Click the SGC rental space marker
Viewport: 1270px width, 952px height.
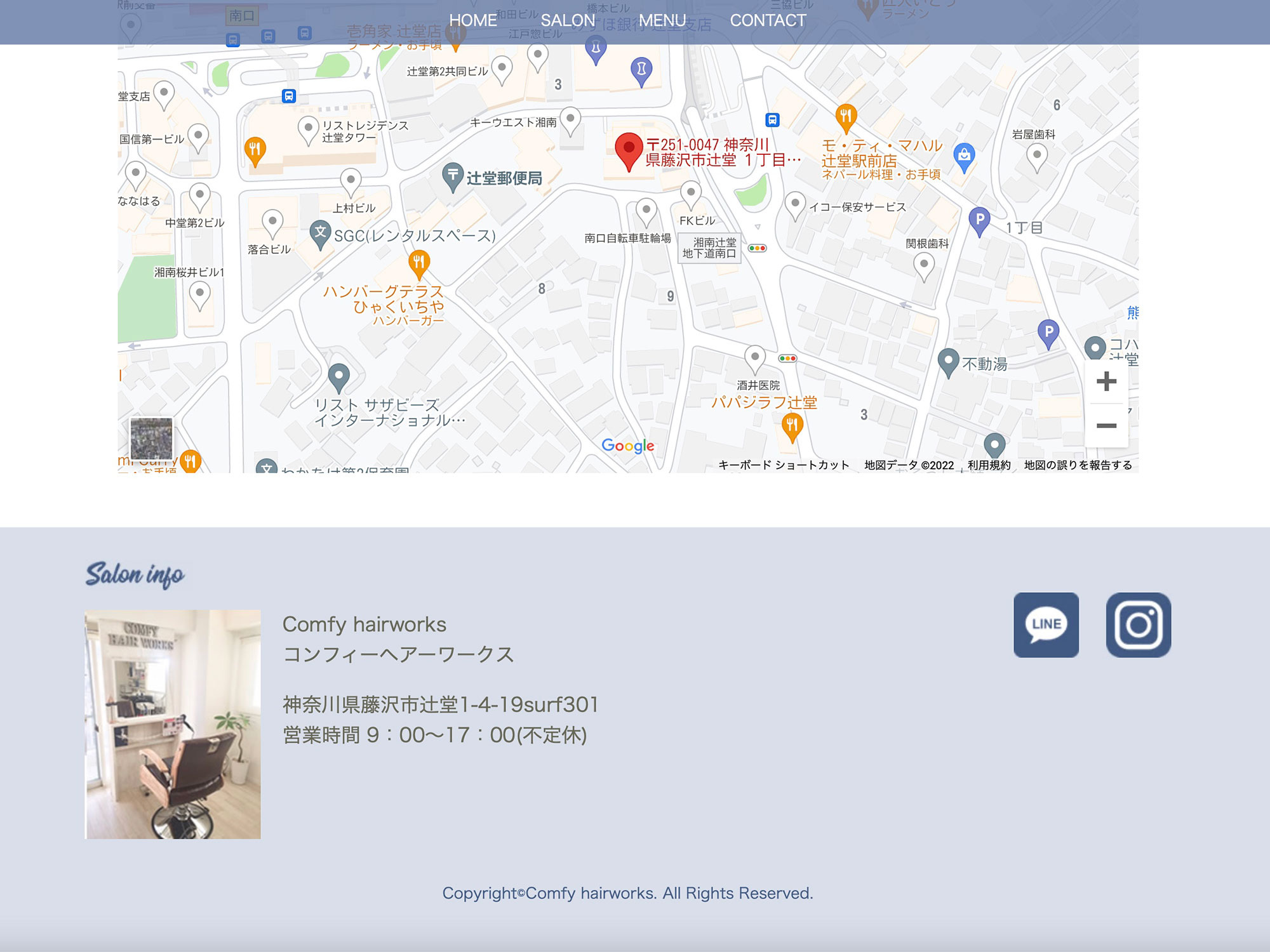point(320,233)
